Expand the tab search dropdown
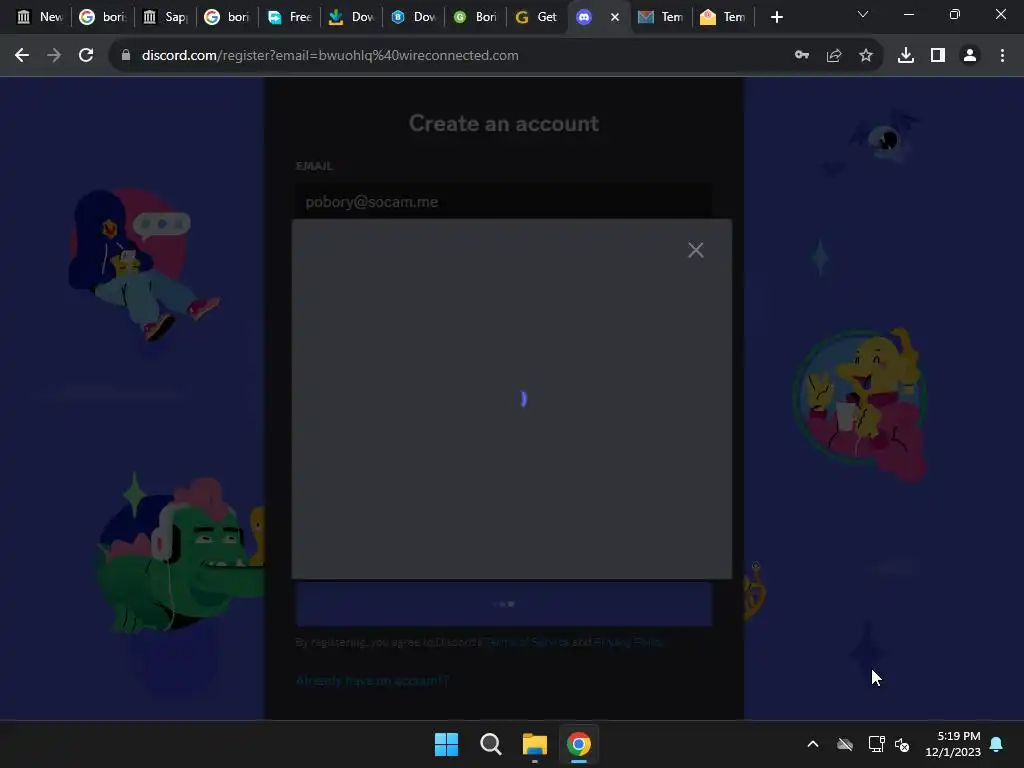This screenshot has height=768, width=1024. [863, 14]
